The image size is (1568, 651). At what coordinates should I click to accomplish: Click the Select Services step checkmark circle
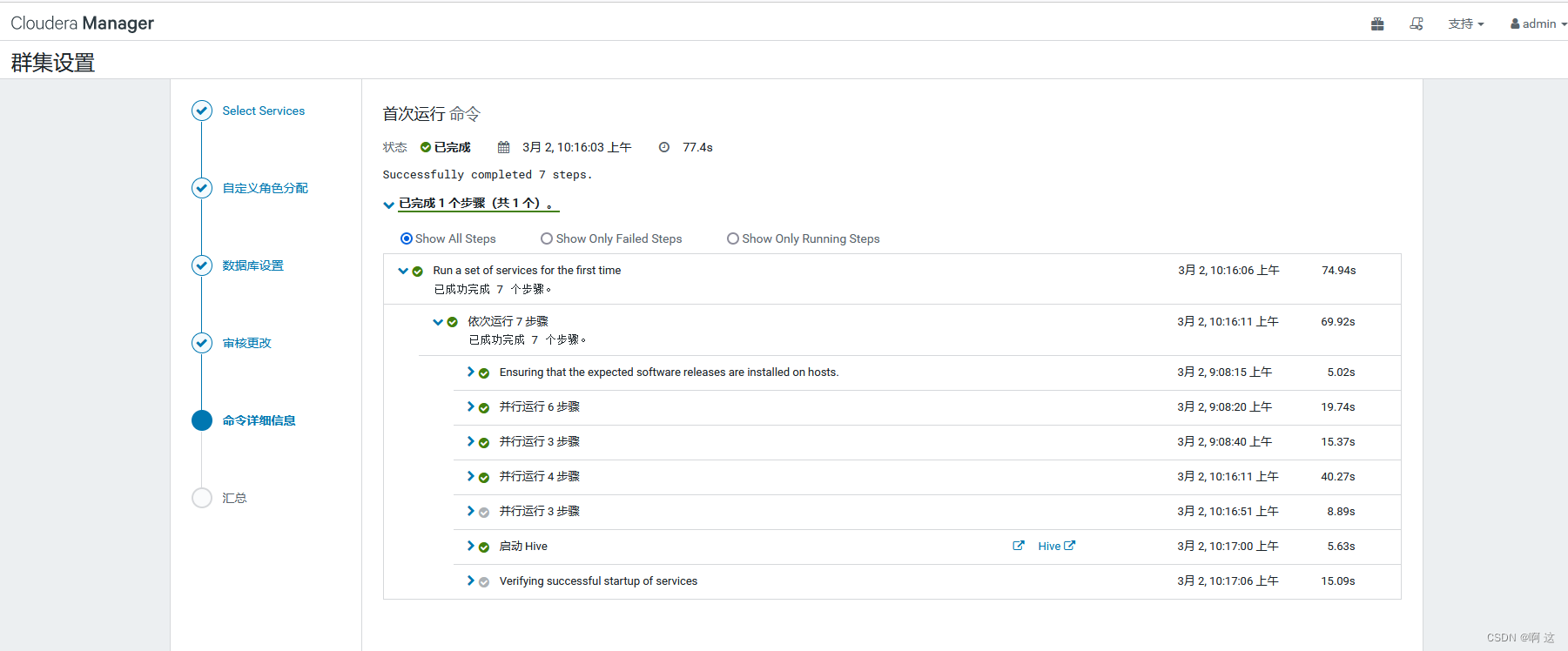point(202,111)
